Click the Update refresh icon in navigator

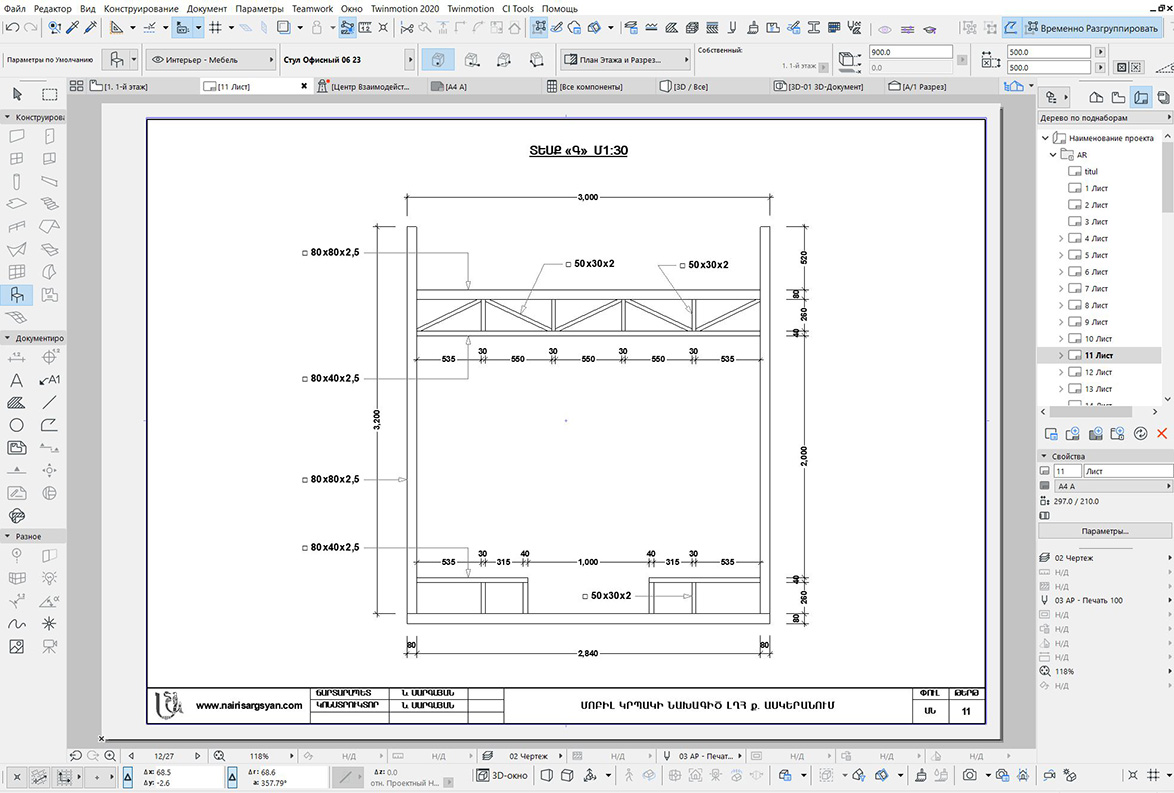pos(1140,434)
